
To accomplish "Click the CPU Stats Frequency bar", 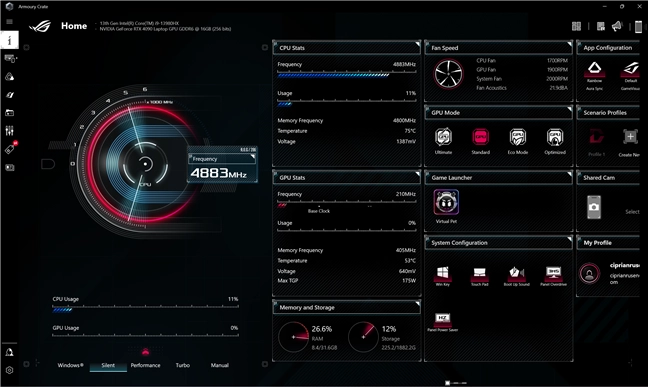I will (x=347, y=75).
